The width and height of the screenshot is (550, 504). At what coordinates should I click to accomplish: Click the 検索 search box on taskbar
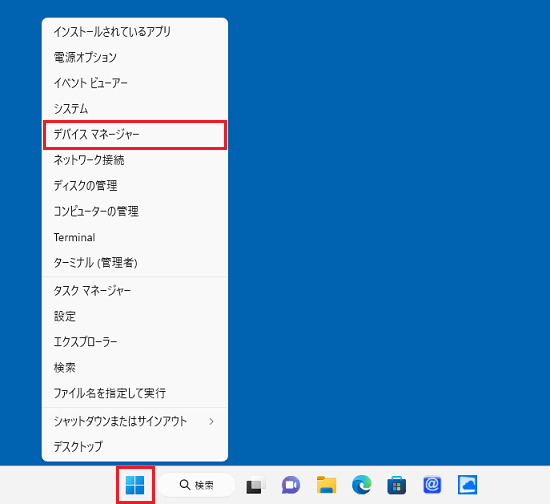(196, 485)
